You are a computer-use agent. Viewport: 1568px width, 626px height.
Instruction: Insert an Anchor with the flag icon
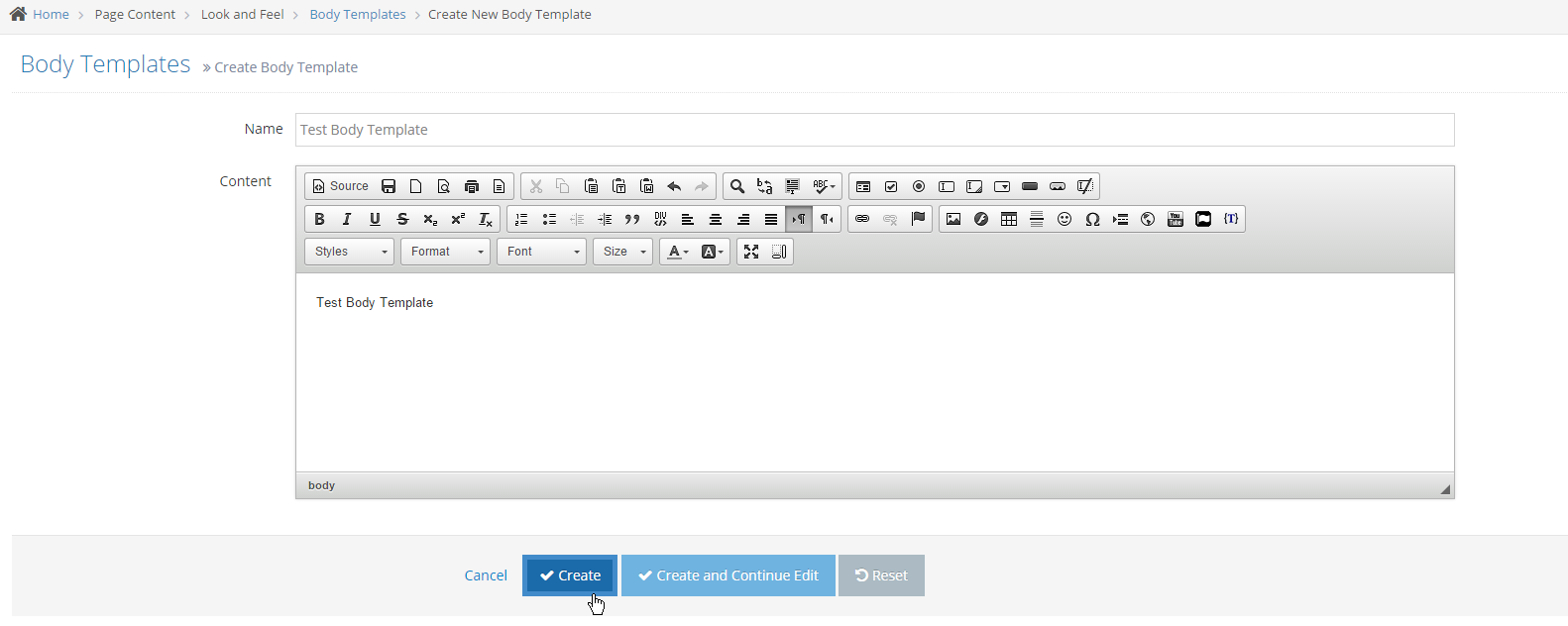point(918,219)
